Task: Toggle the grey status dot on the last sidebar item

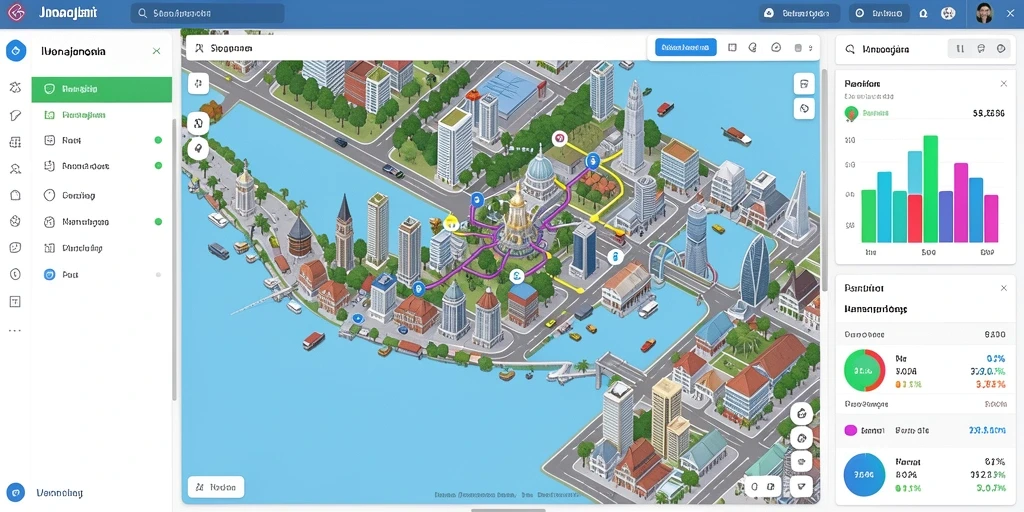Action: tap(158, 275)
